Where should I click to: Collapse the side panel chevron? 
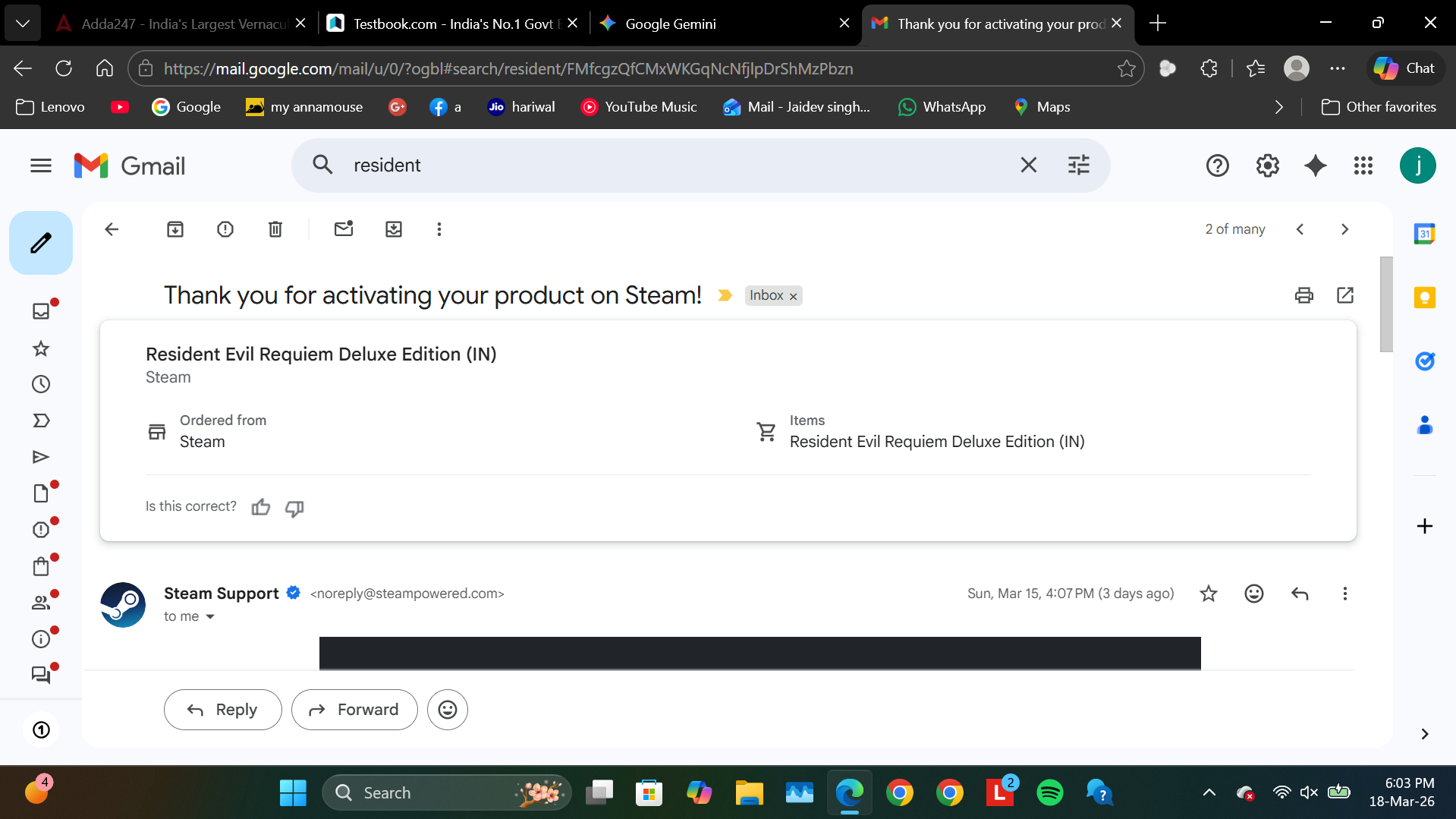1425,734
